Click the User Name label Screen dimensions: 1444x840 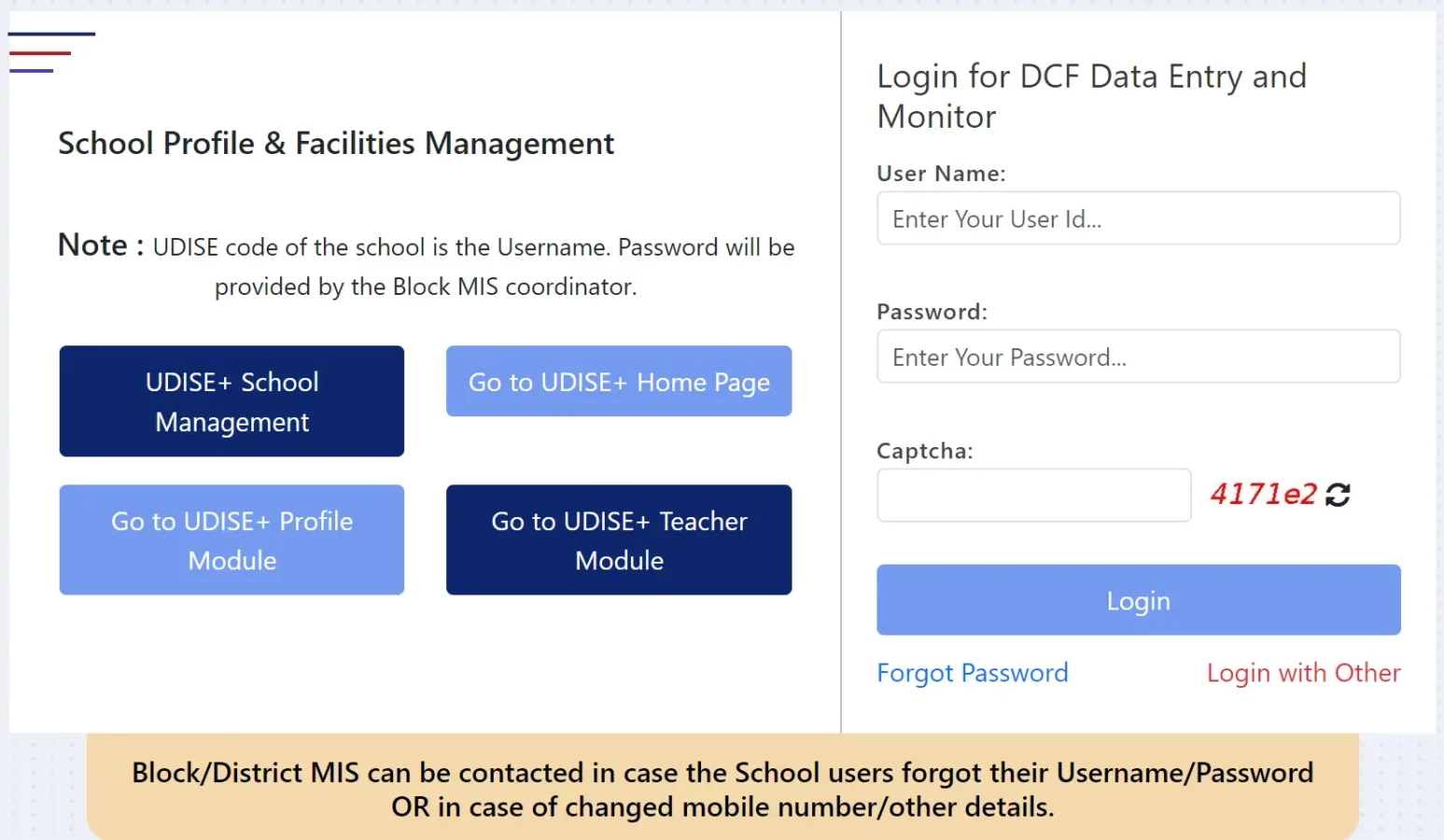click(941, 174)
